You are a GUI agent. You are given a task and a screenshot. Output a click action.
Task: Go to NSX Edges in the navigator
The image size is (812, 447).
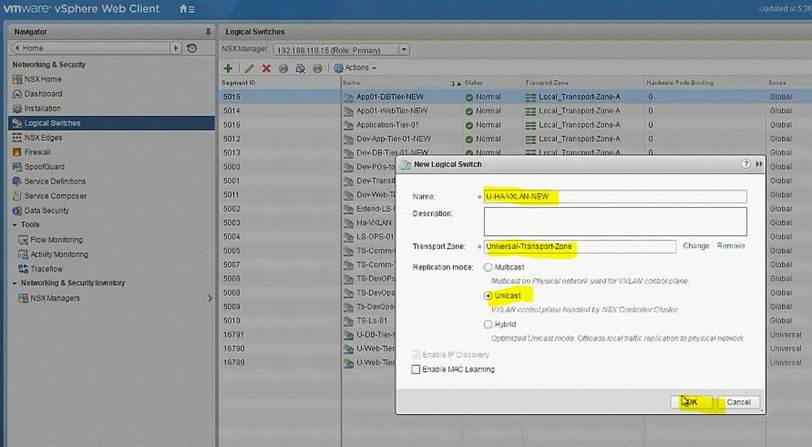[44, 138]
